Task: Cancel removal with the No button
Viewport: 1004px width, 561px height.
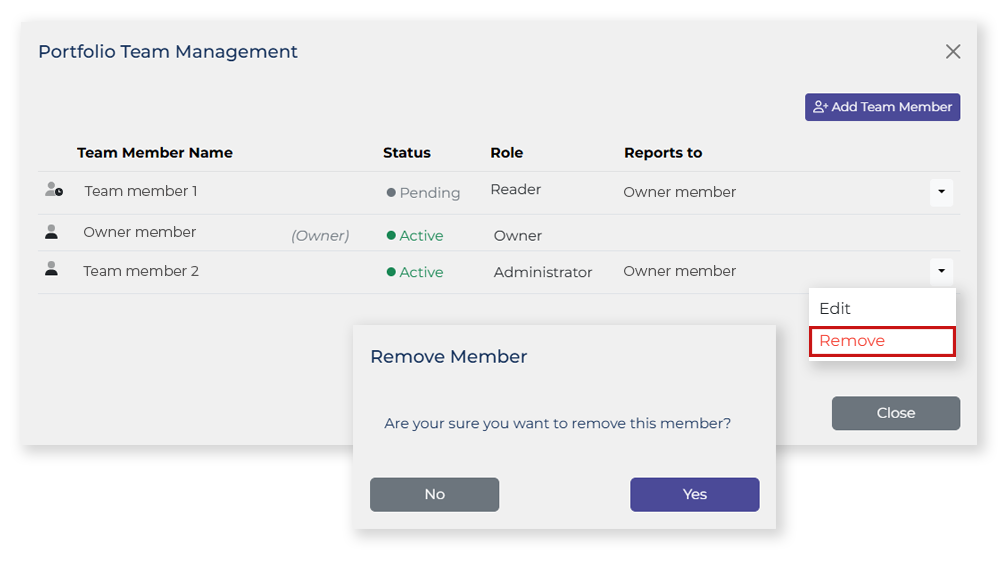Action: [x=434, y=494]
